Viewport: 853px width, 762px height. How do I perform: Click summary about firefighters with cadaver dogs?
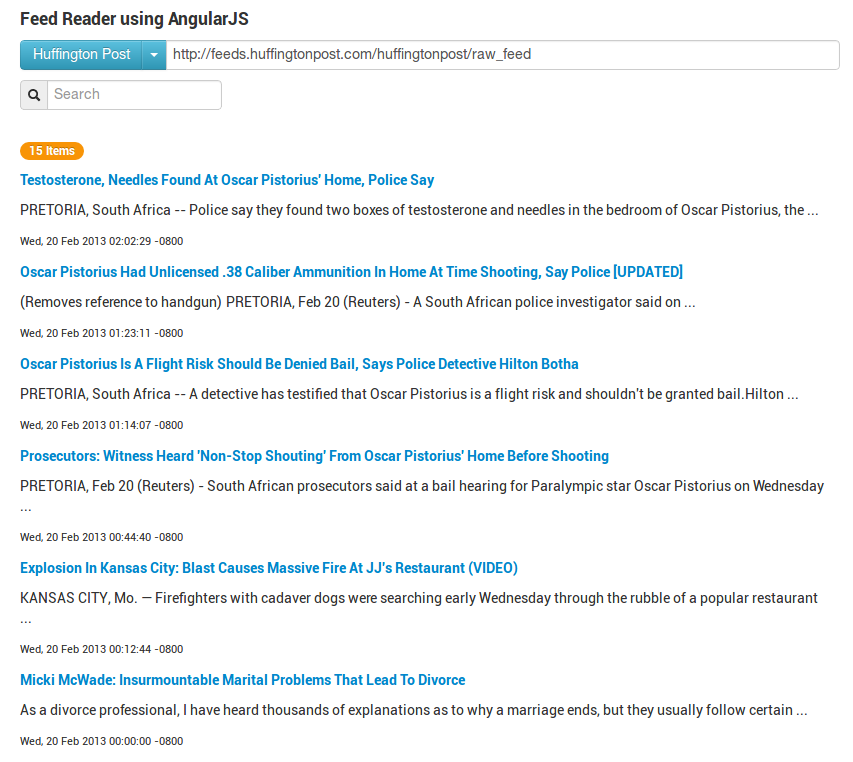coord(419,608)
